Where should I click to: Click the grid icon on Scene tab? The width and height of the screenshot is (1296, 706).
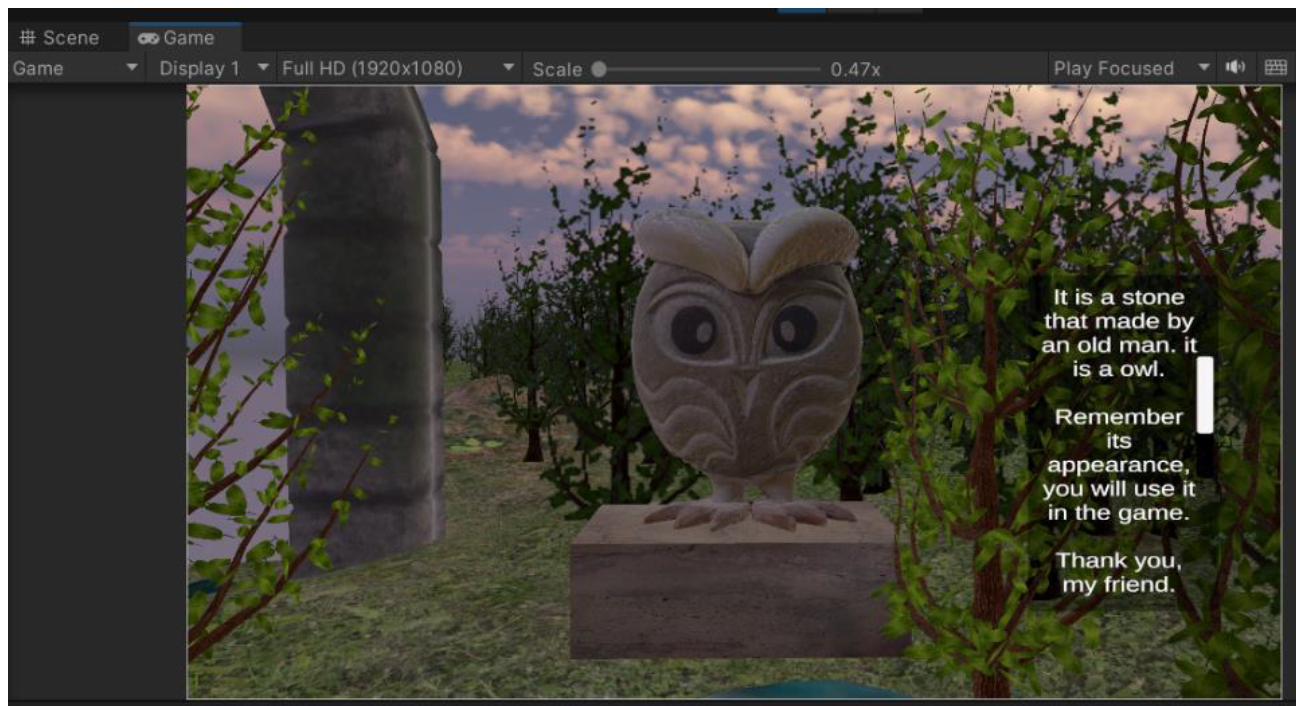tap(28, 38)
